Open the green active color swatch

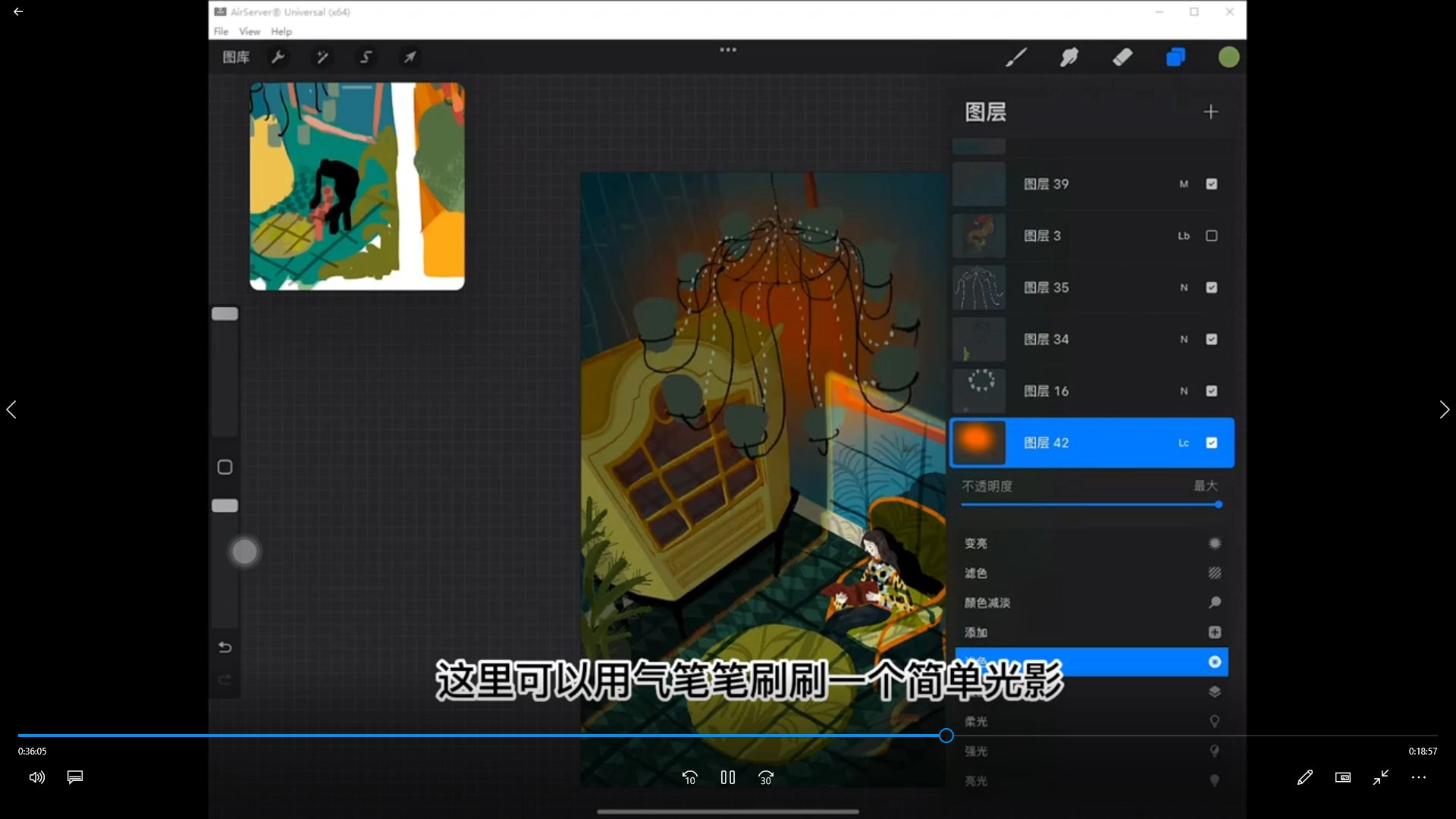pyautogui.click(x=1228, y=57)
